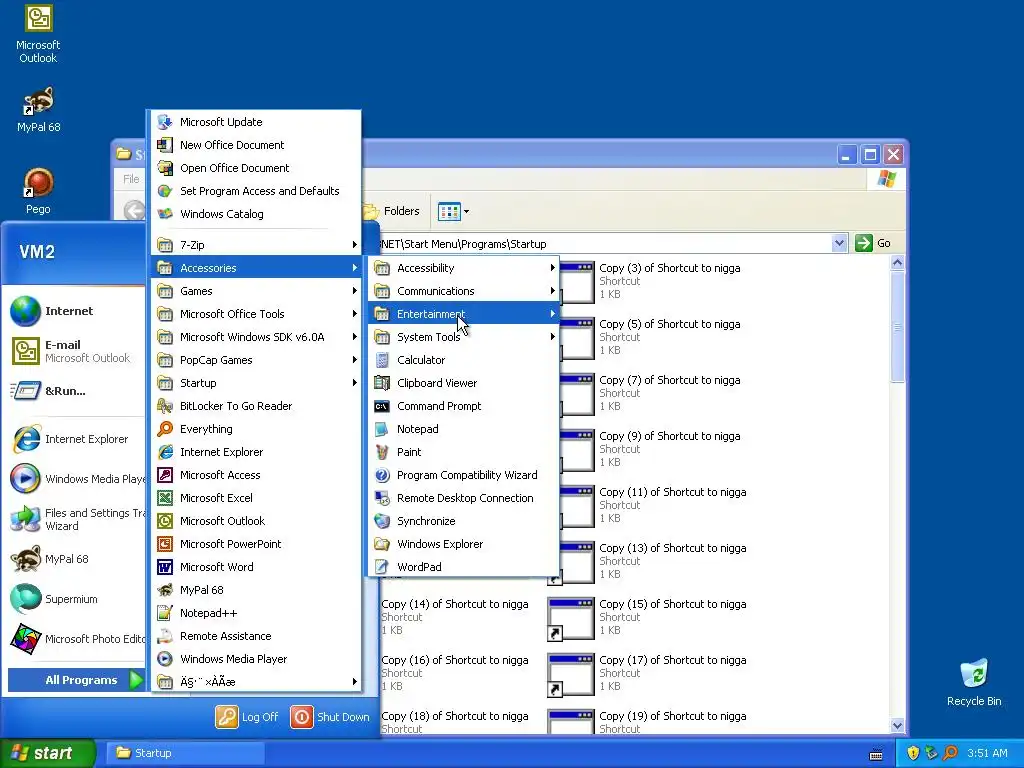Launch Microsoft Access
Screen dimensions: 1024x768
point(256,475)
